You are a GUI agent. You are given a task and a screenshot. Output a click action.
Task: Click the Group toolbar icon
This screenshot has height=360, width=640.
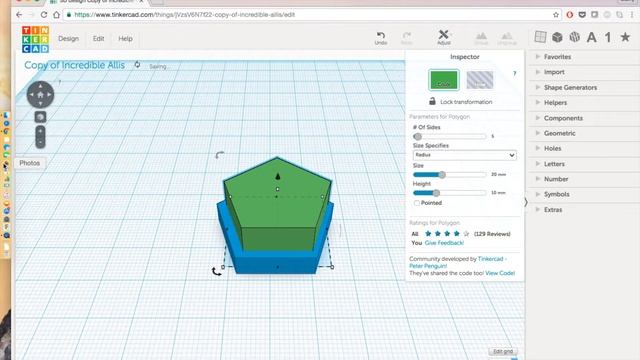(x=481, y=38)
